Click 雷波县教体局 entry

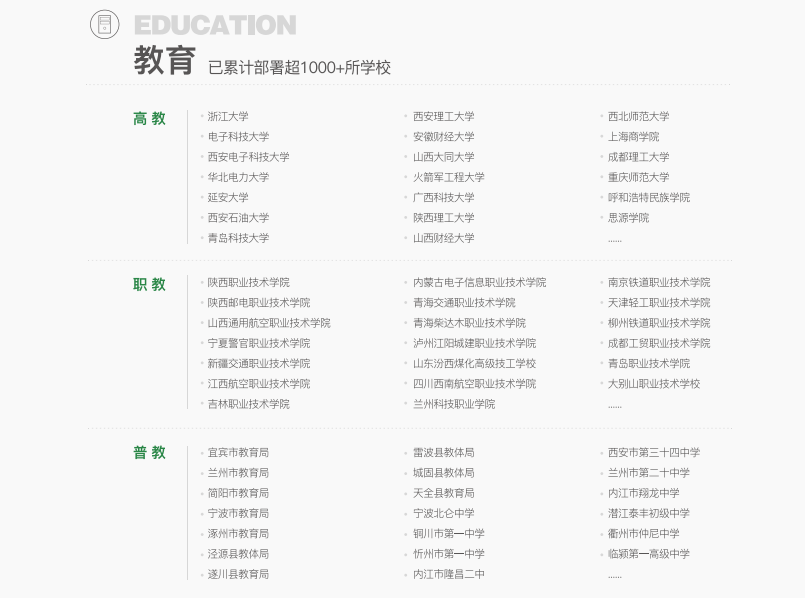click(444, 453)
